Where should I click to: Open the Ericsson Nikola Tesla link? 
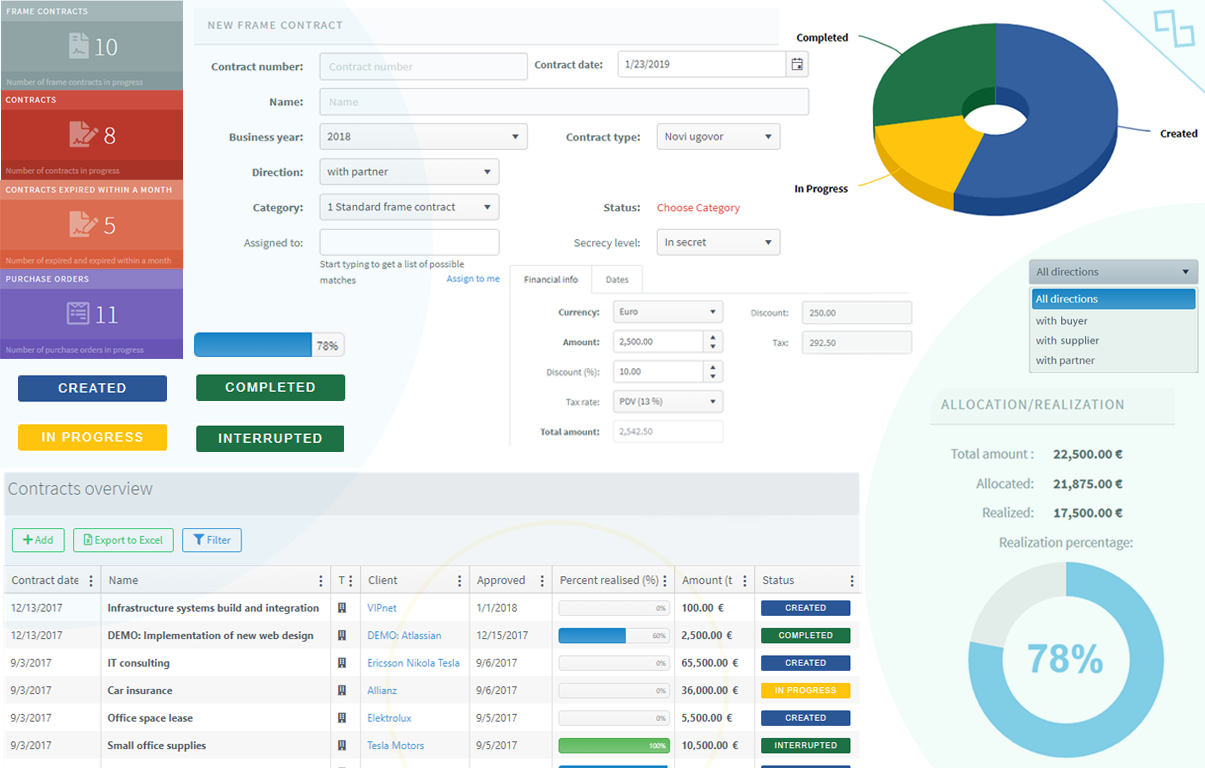(413, 663)
